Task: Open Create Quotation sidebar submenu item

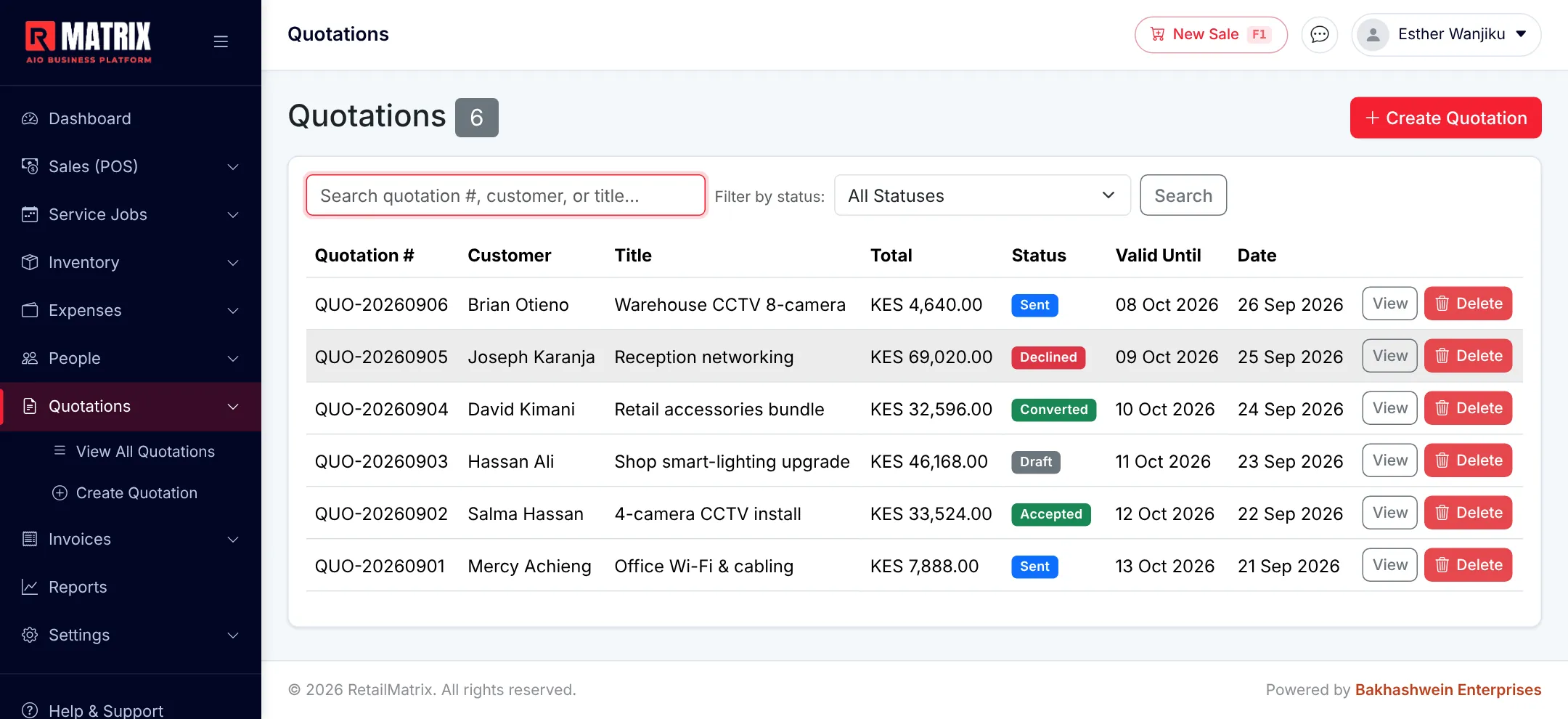Action: tap(125, 493)
